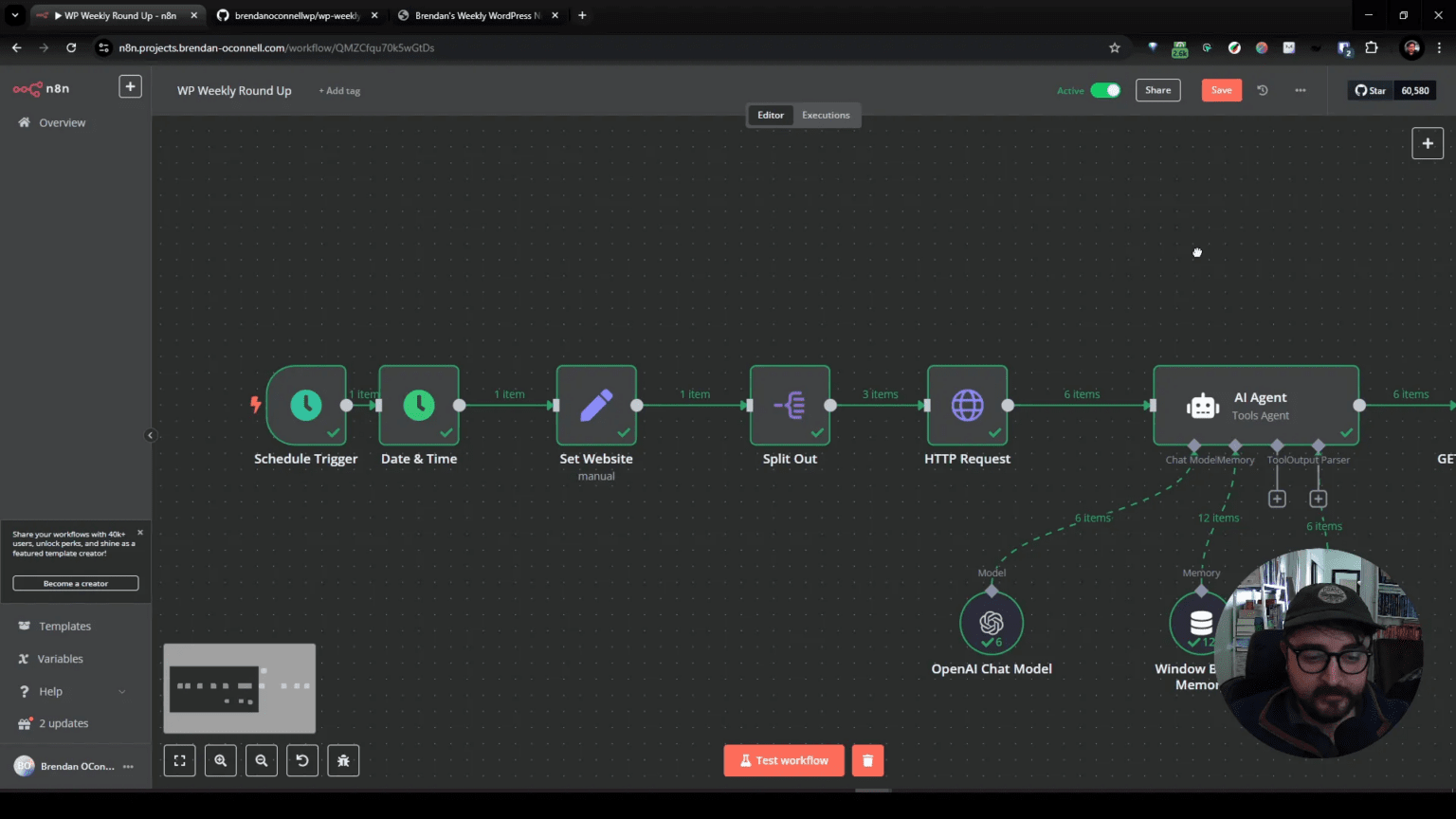Click the HTTP Request globe node
Image resolution: width=1456 pixels, height=819 pixels.
(x=967, y=405)
